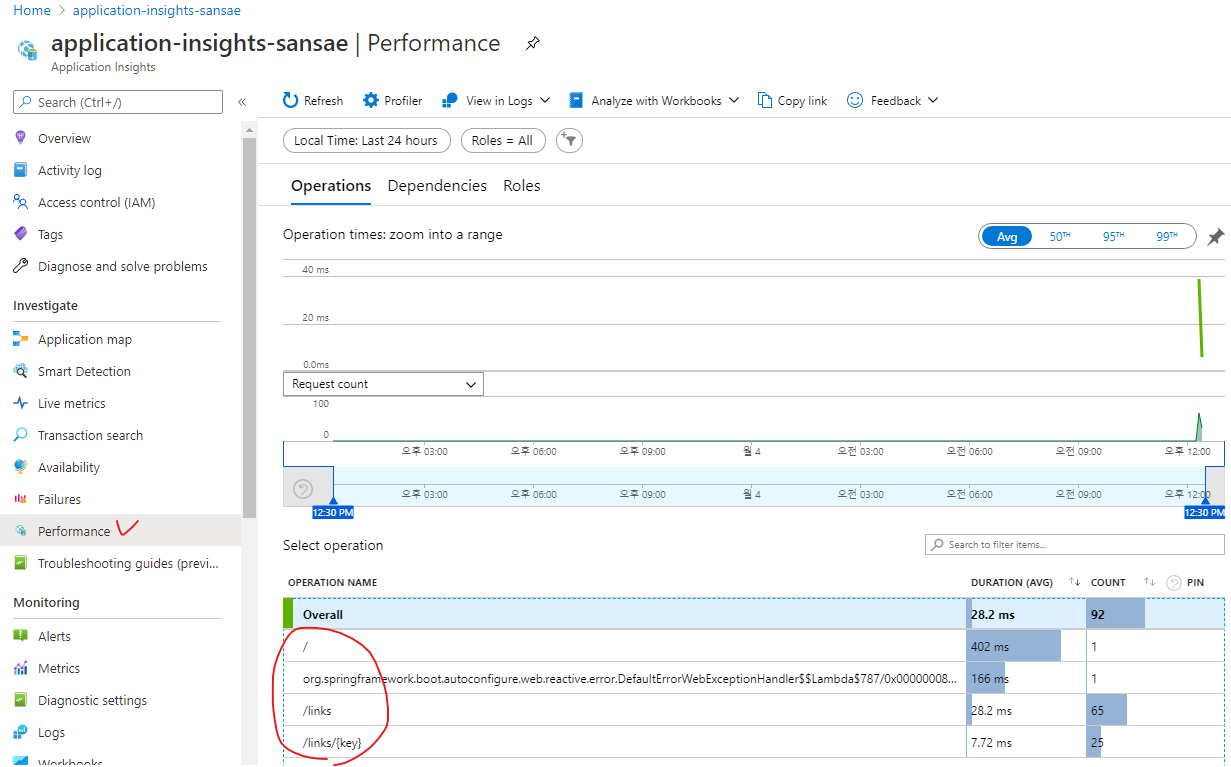The image size is (1231, 767).
Task: Click the right 12:30 PM range handle
Action: [1204, 511]
